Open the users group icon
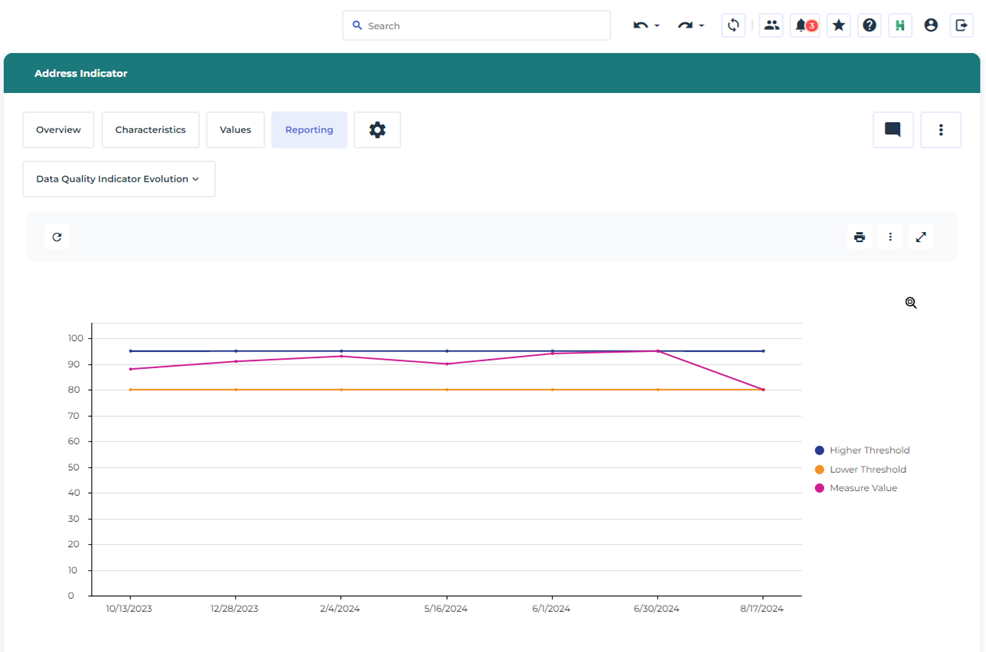The image size is (986, 652). click(x=771, y=26)
